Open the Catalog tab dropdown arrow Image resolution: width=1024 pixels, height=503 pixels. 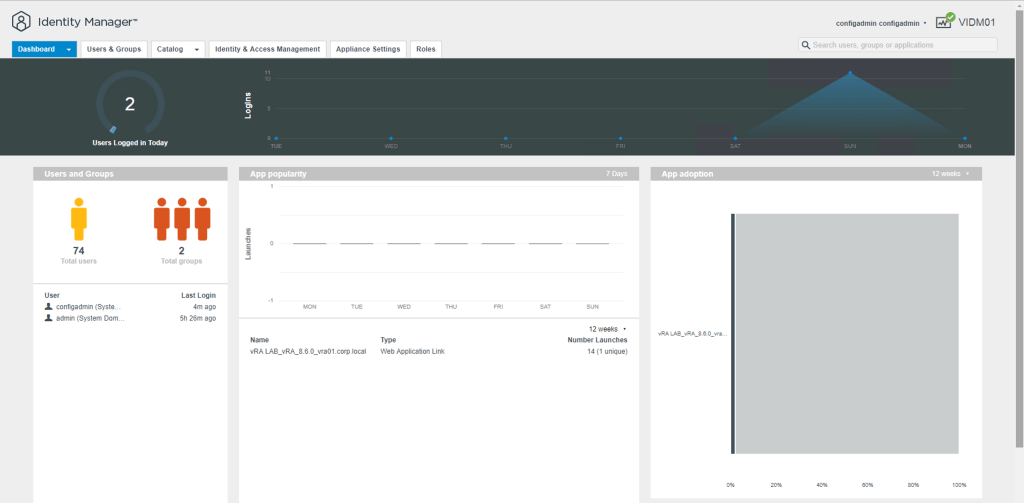coord(197,49)
